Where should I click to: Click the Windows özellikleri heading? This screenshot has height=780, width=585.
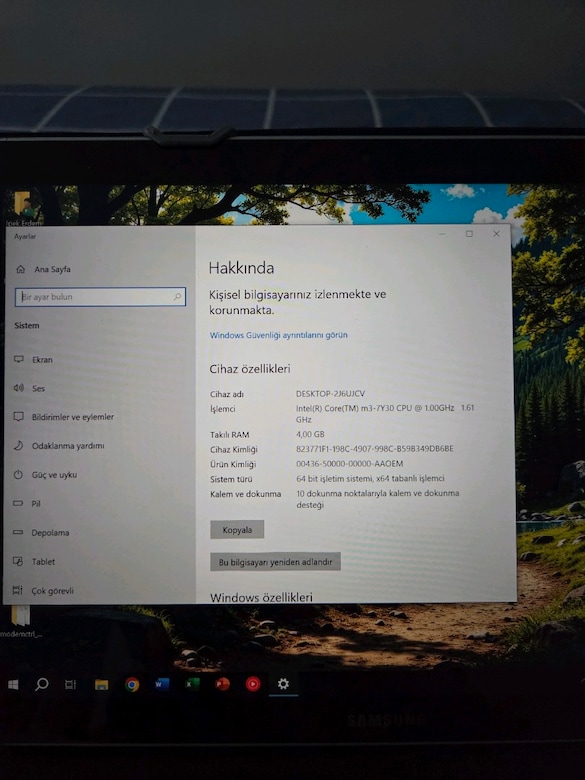click(x=261, y=597)
